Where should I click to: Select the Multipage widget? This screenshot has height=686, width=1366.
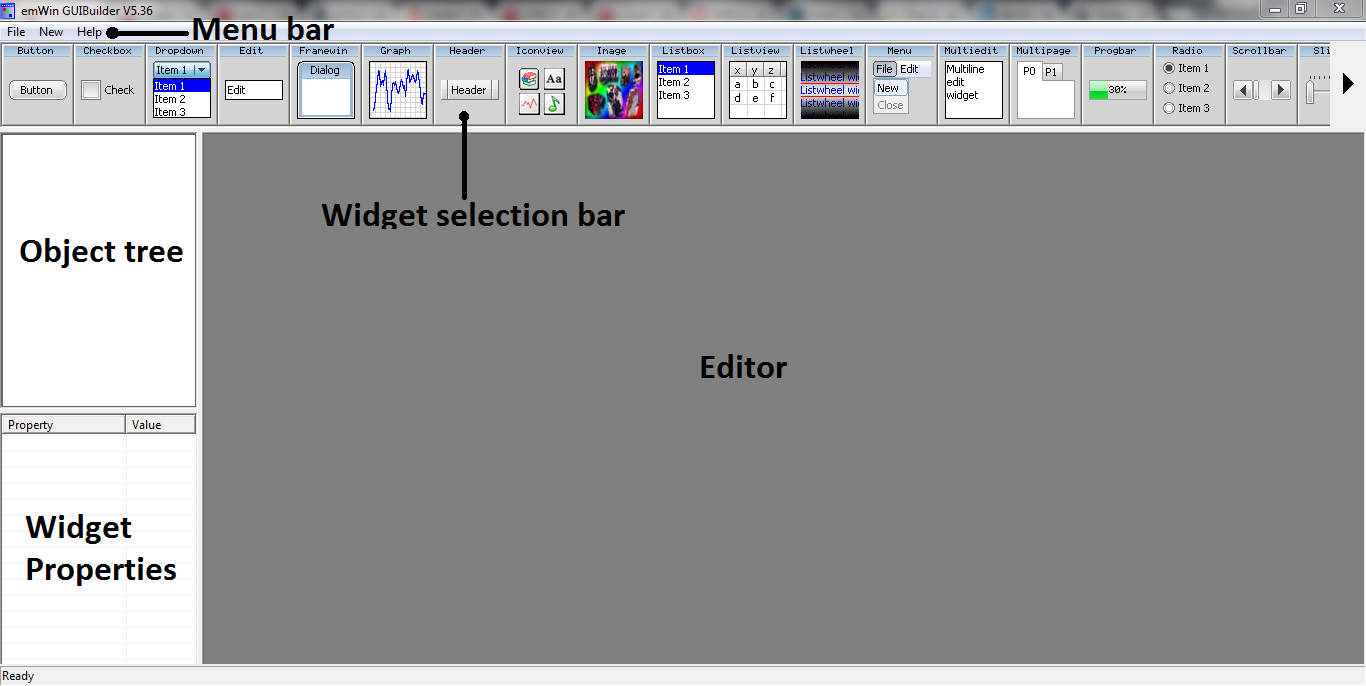(x=1044, y=88)
